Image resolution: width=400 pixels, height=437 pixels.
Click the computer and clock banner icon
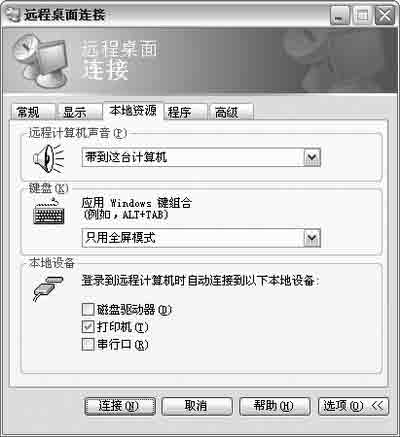tap(41, 60)
